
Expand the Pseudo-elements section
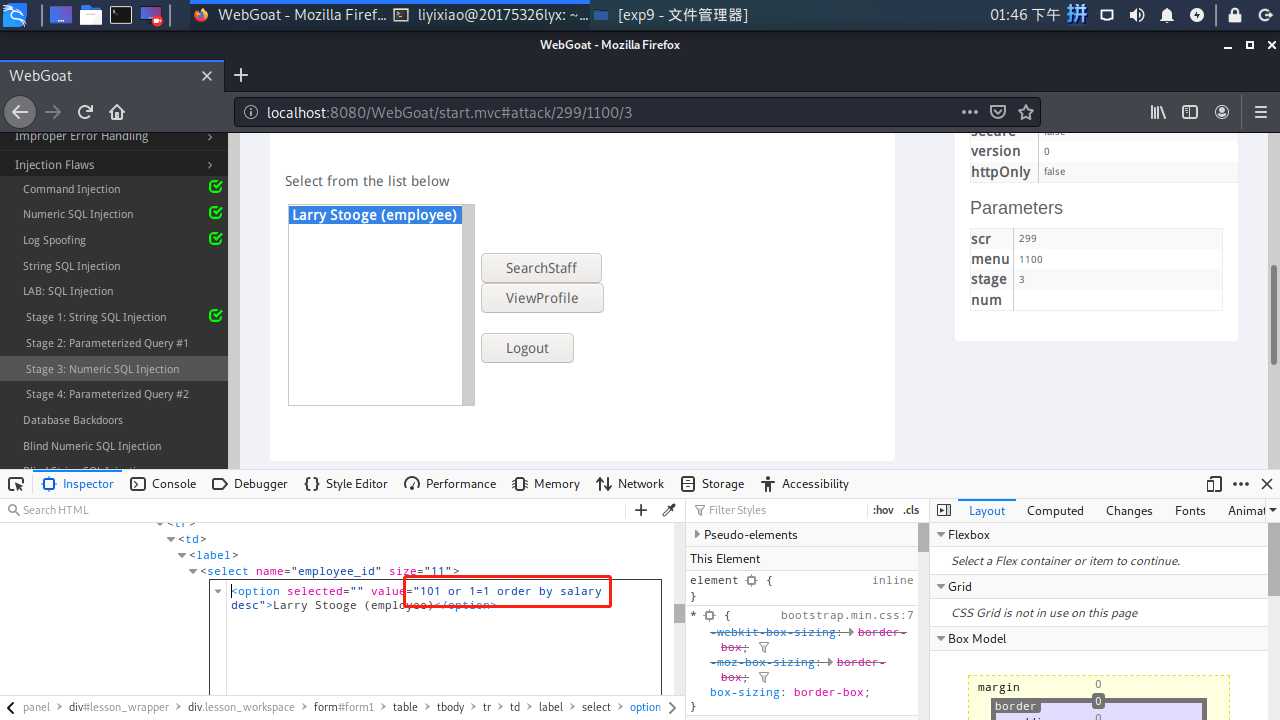[x=695, y=535]
